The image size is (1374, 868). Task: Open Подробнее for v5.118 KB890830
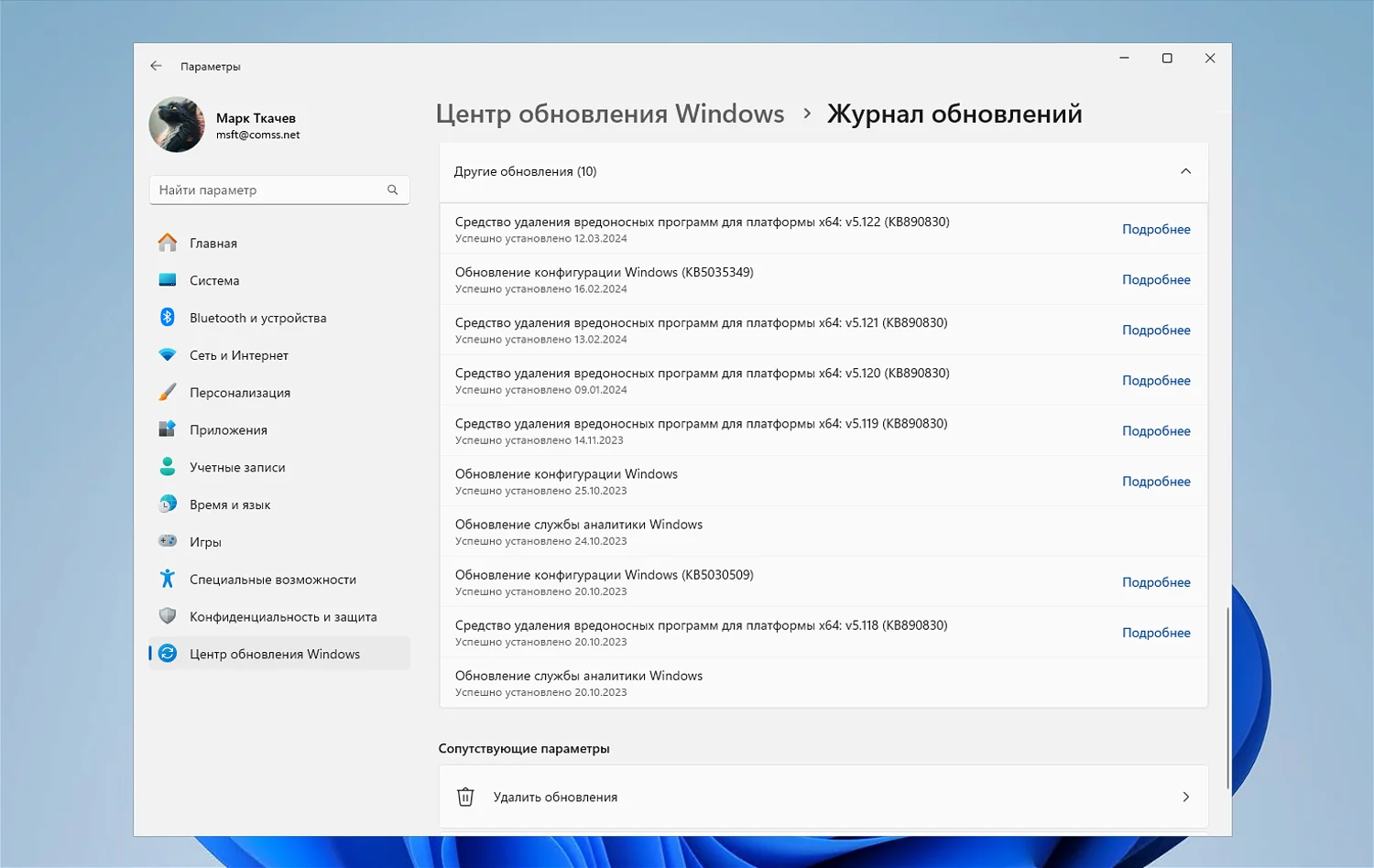pyautogui.click(x=1156, y=632)
